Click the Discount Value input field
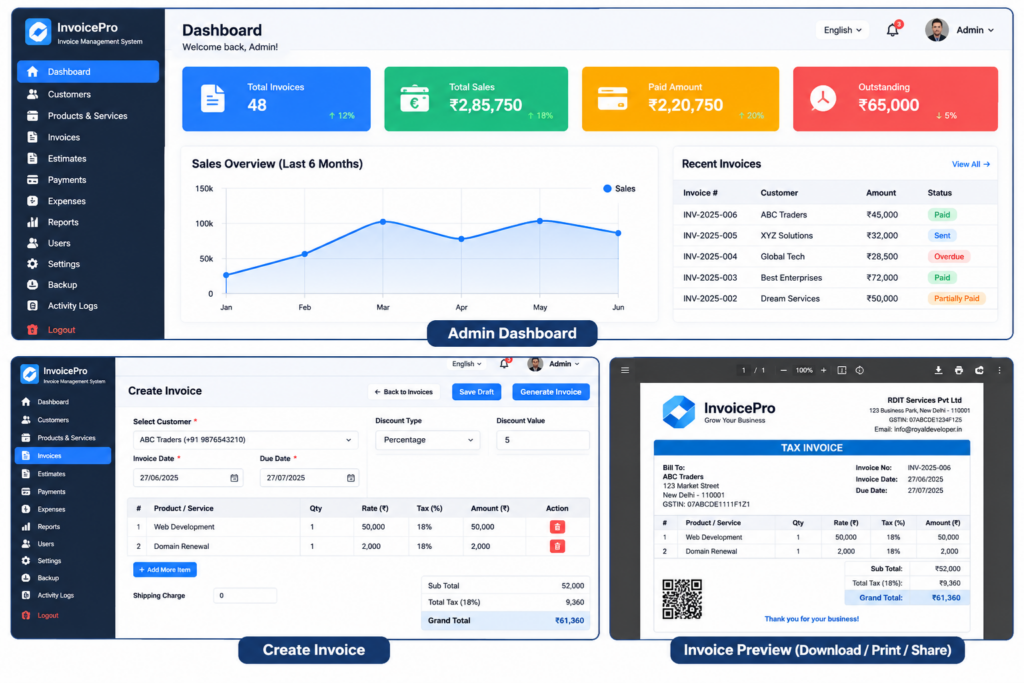 pos(543,439)
